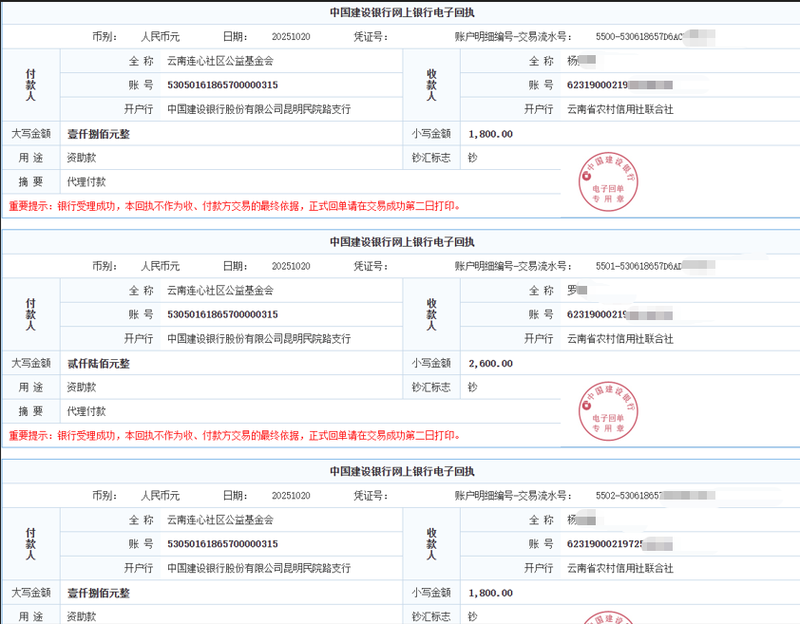Click the 资助款 purpose in the bottom receipt
The height and width of the screenshot is (624, 800).
[81, 615]
